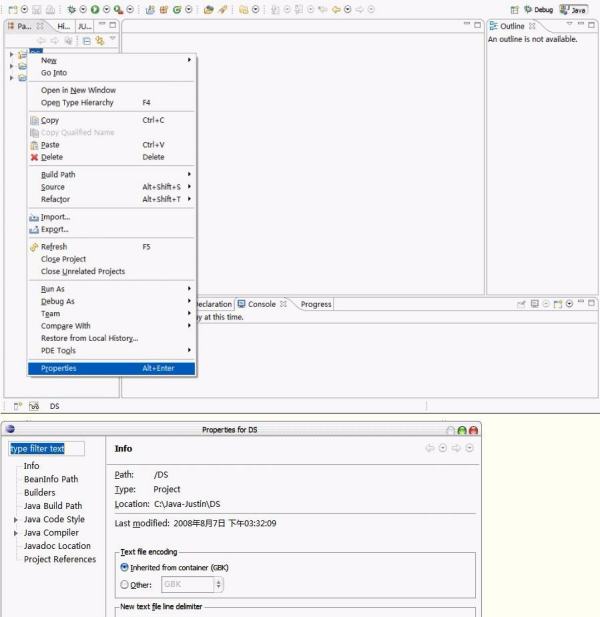
Task: Open the External Tools dropdown arrow
Action: click(x=130, y=9)
